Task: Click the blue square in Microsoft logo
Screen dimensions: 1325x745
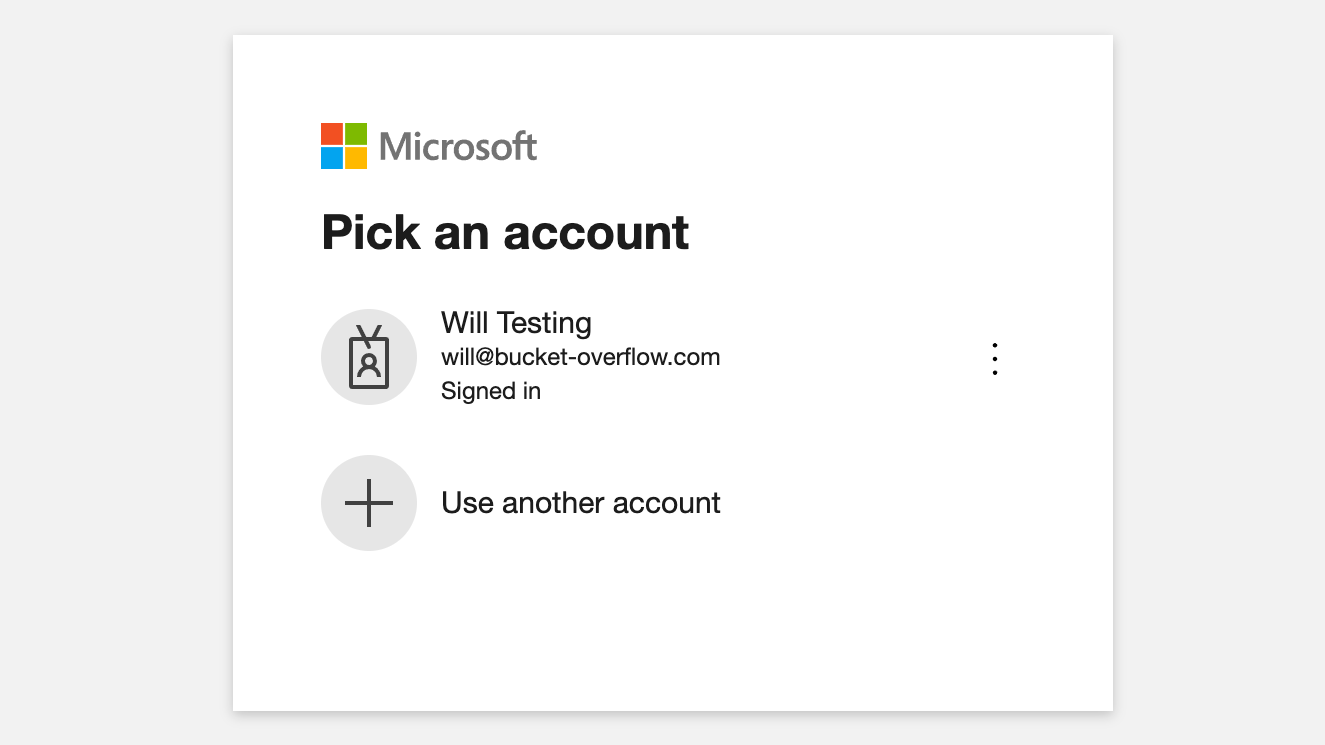Action: [x=332, y=158]
